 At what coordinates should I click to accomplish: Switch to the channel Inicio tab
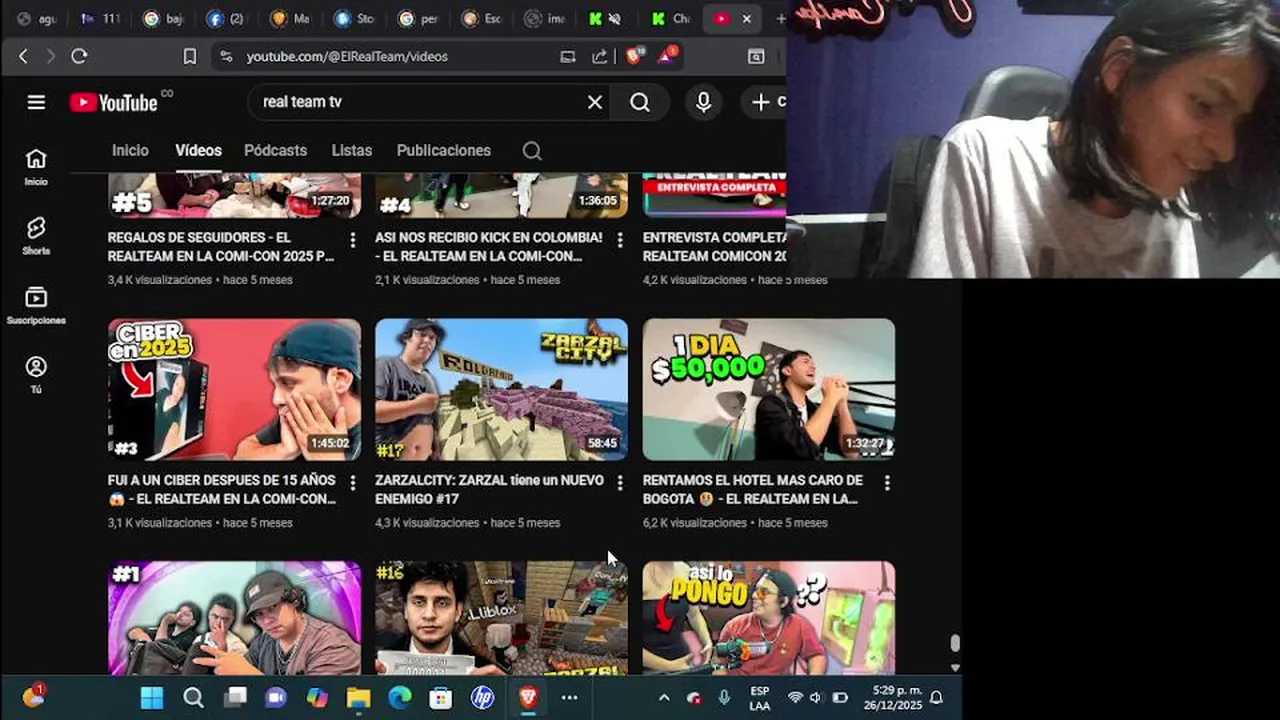[x=130, y=151]
